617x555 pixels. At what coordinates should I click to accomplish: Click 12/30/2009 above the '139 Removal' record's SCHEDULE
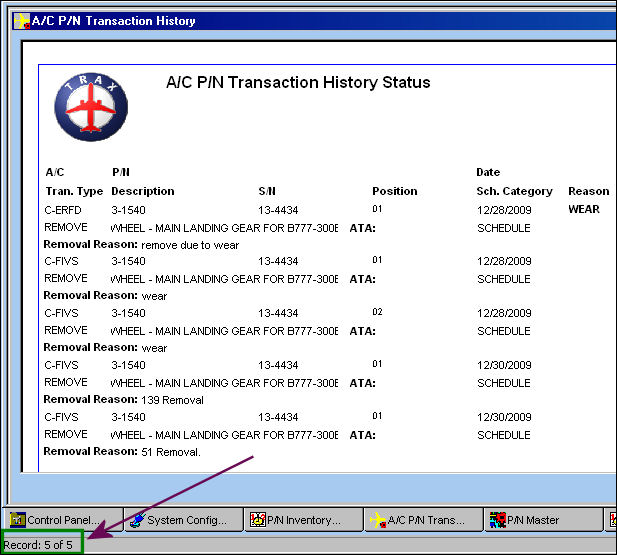504,365
